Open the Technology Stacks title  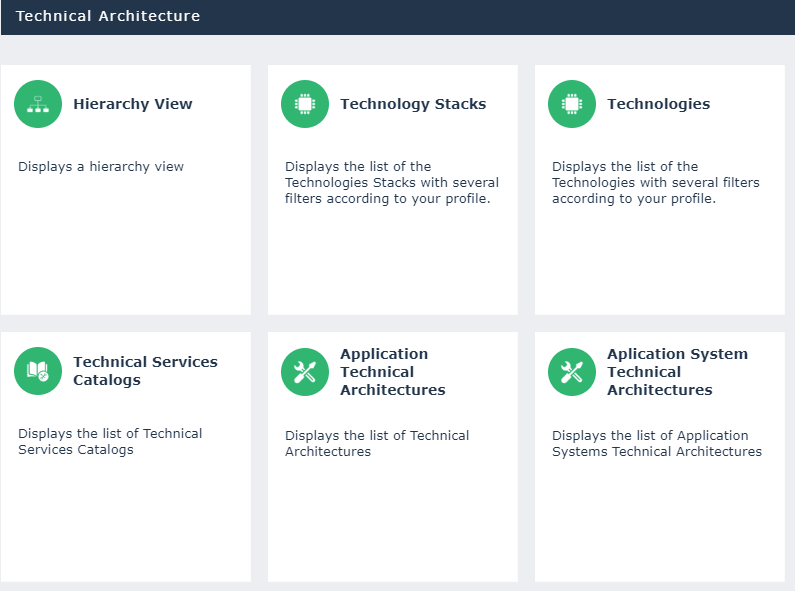pos(413,104)
